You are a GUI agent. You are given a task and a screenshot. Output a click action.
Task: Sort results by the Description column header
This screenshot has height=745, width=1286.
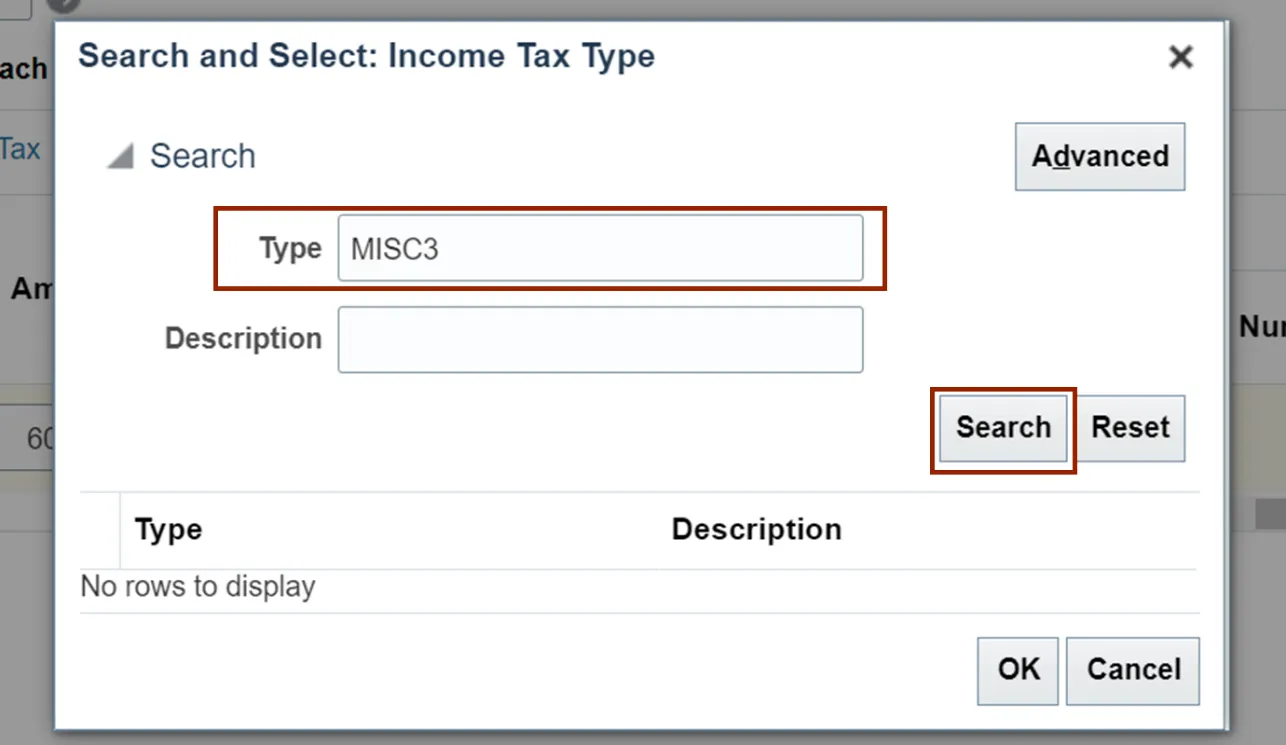pos(756,529)
